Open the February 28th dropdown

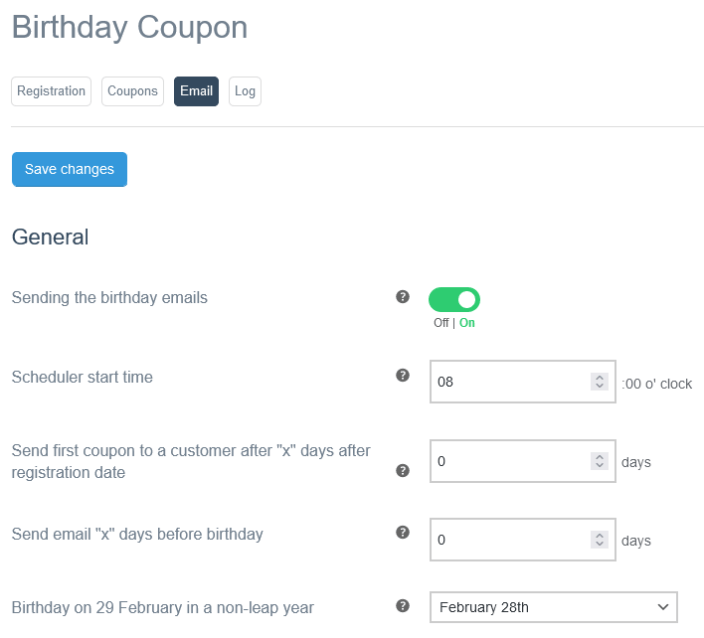coord(553,607)
